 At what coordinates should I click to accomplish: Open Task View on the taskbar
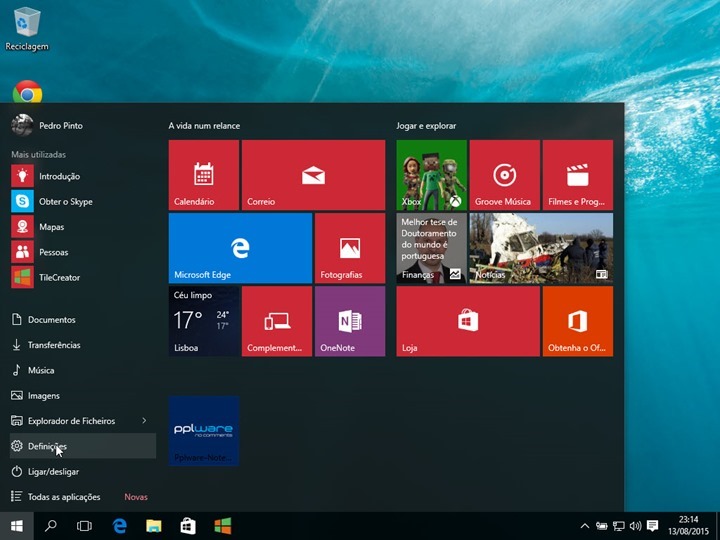[84, 526]
